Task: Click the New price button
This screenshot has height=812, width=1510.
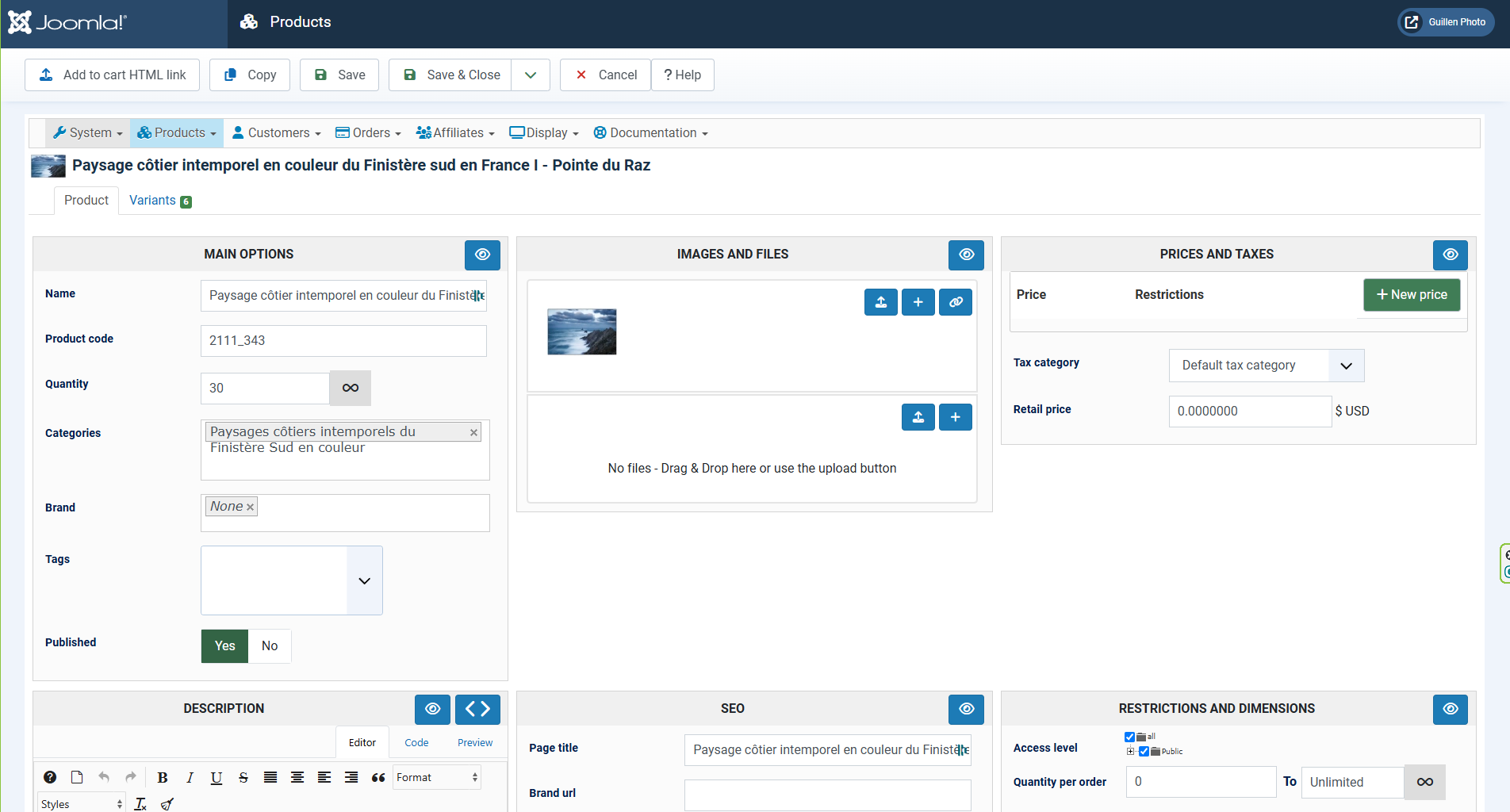Action: pyautogui.click(x=1411, y=295)
